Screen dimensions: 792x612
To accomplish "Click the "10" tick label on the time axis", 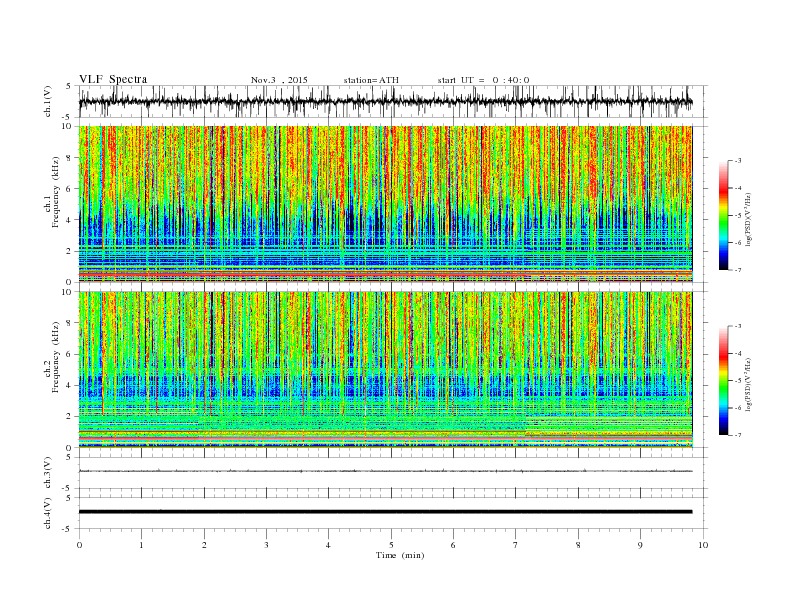I will pyautogui.click(x=703, y=545).
